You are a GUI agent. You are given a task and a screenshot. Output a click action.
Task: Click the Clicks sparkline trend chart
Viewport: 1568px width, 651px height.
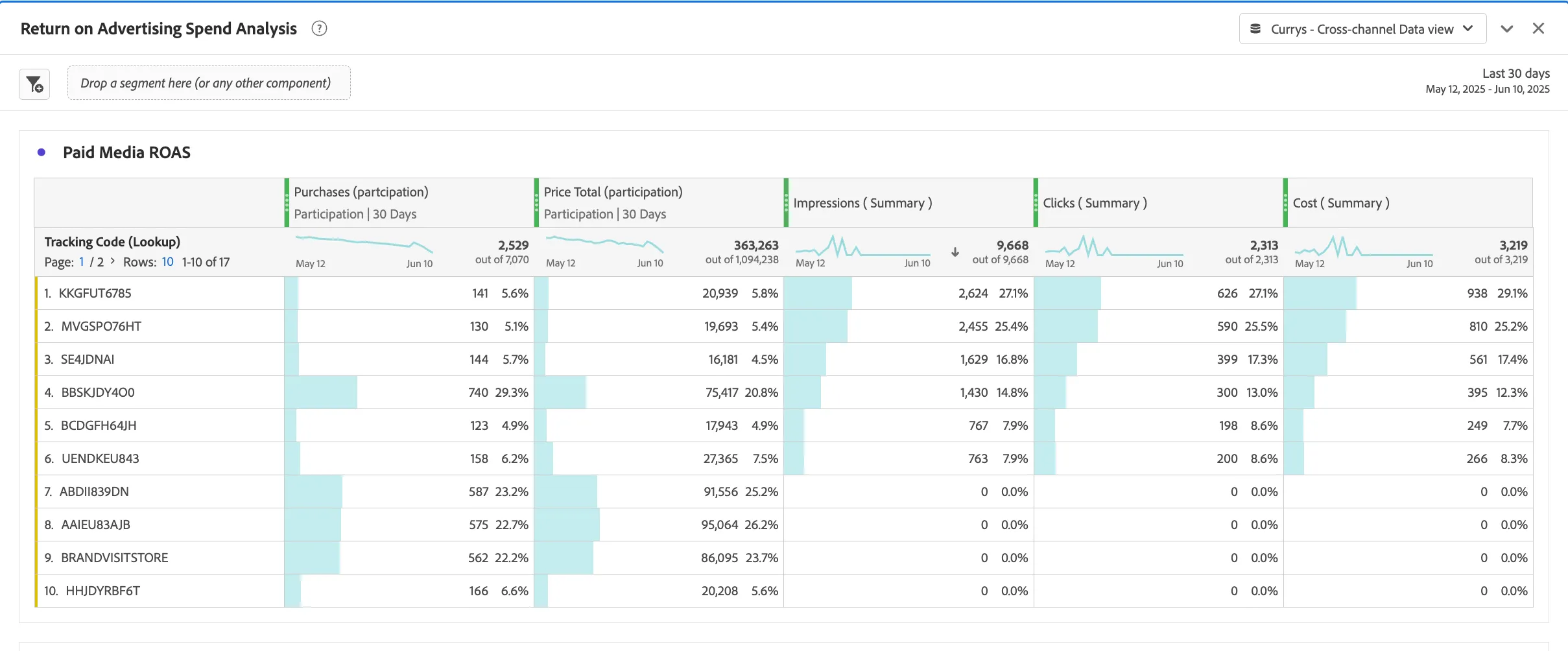(1114, 246)
